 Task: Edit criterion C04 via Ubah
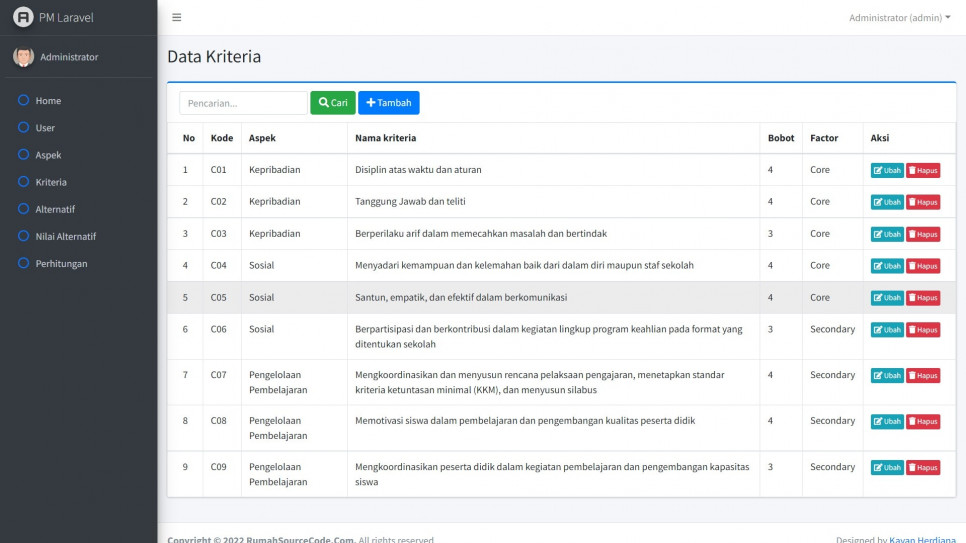pos(887,266)
